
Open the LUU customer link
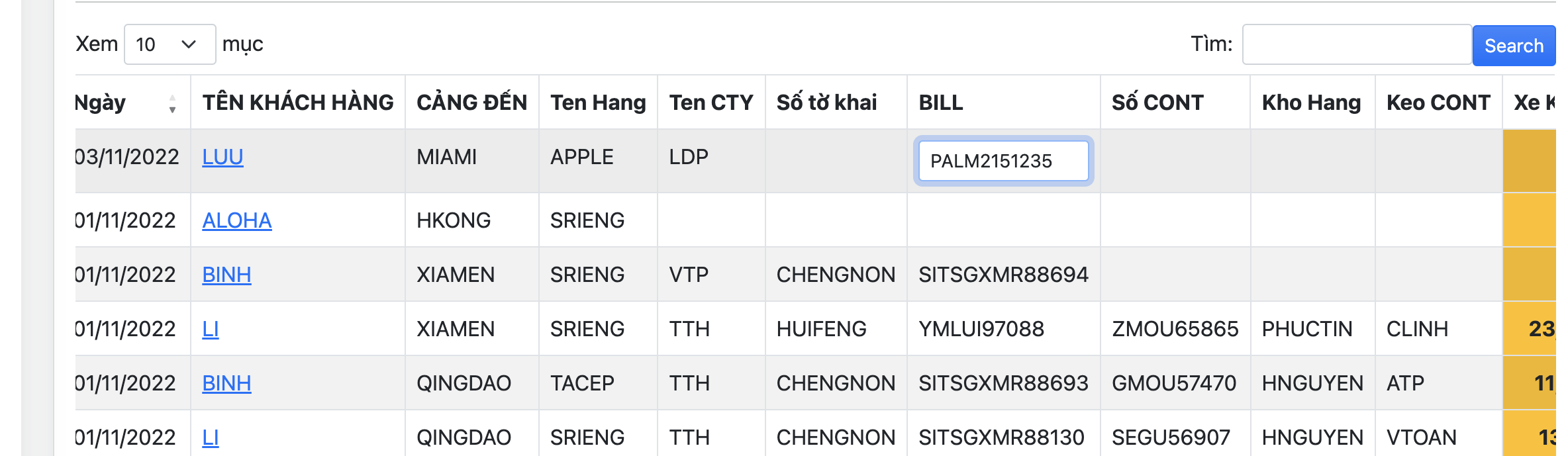tap(222, 157)
